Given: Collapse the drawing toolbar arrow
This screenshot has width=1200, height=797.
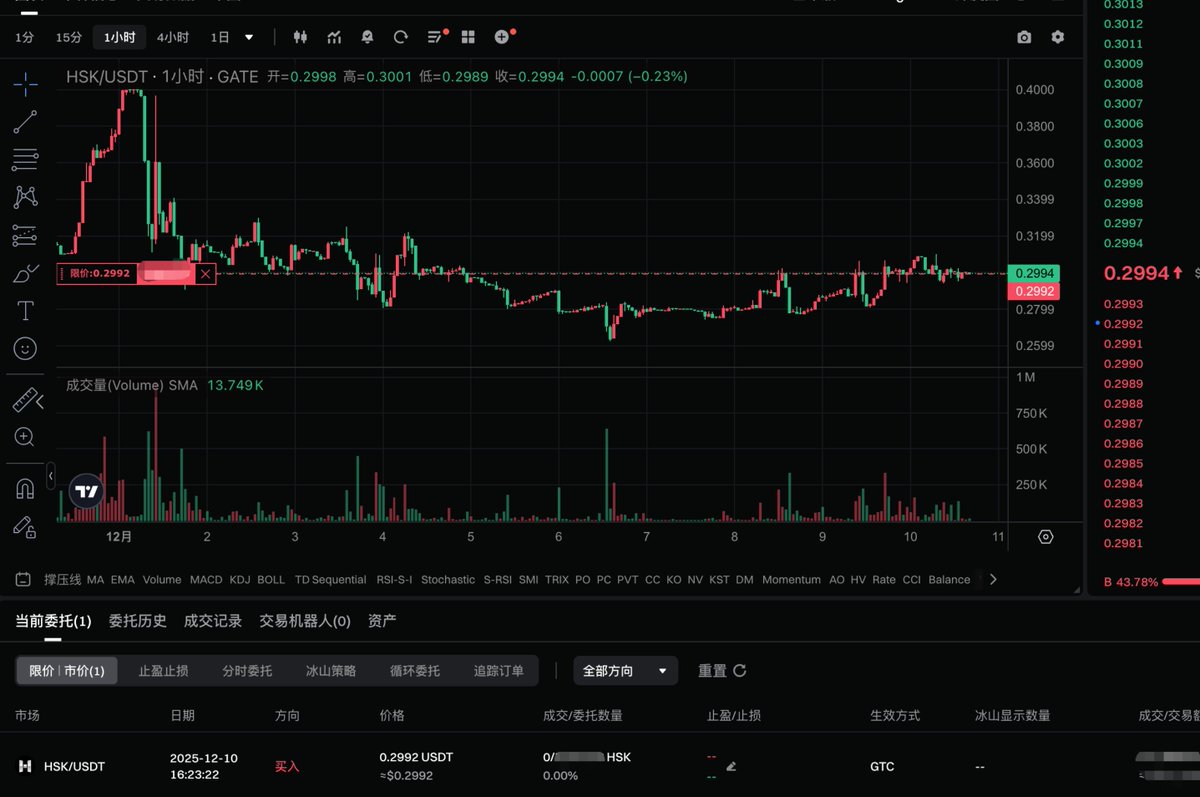Looking at the screenshot, I should pyautogui.click(x=51, y=478).
